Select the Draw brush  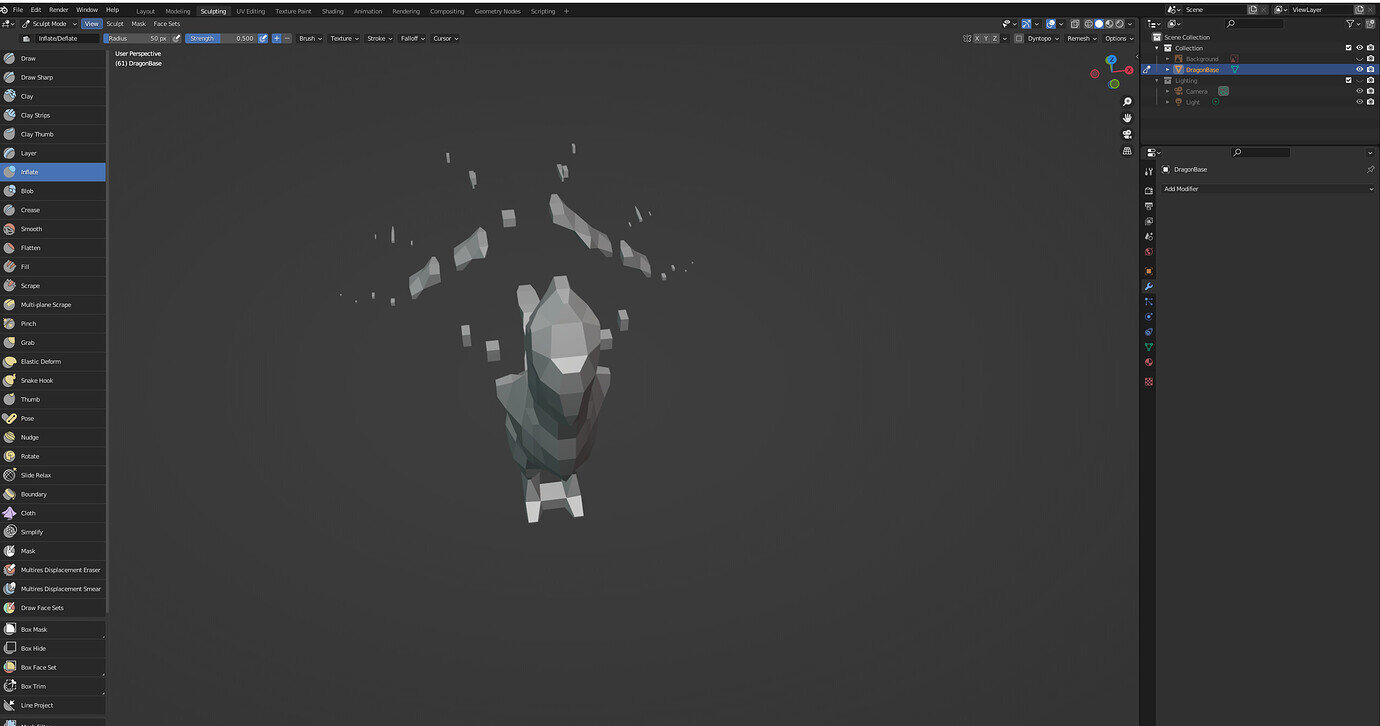coord(53,58)
